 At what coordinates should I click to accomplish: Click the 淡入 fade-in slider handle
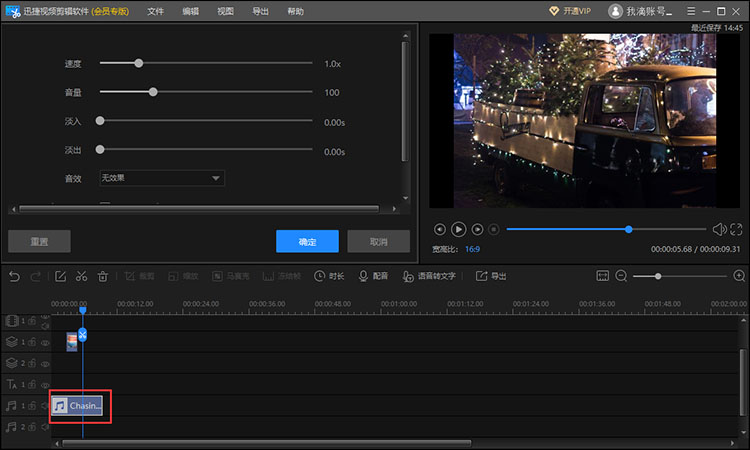pyautogui.click(x=100, y=121)
